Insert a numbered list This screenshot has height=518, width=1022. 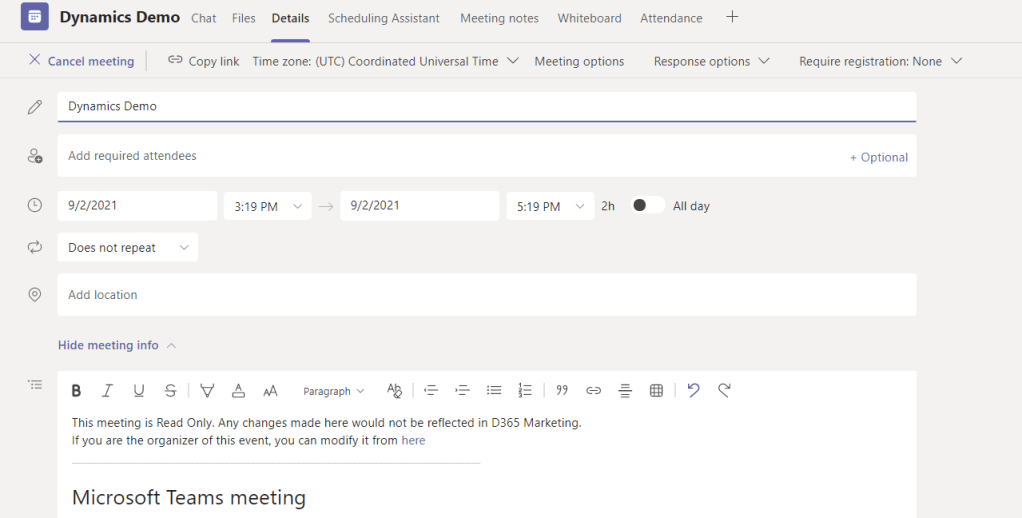(x=525, y=391)
